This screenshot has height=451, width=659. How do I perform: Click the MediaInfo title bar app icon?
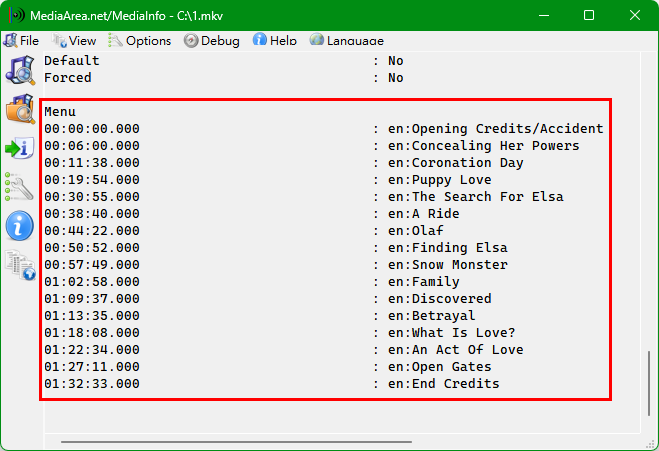(x=17, y=15)
